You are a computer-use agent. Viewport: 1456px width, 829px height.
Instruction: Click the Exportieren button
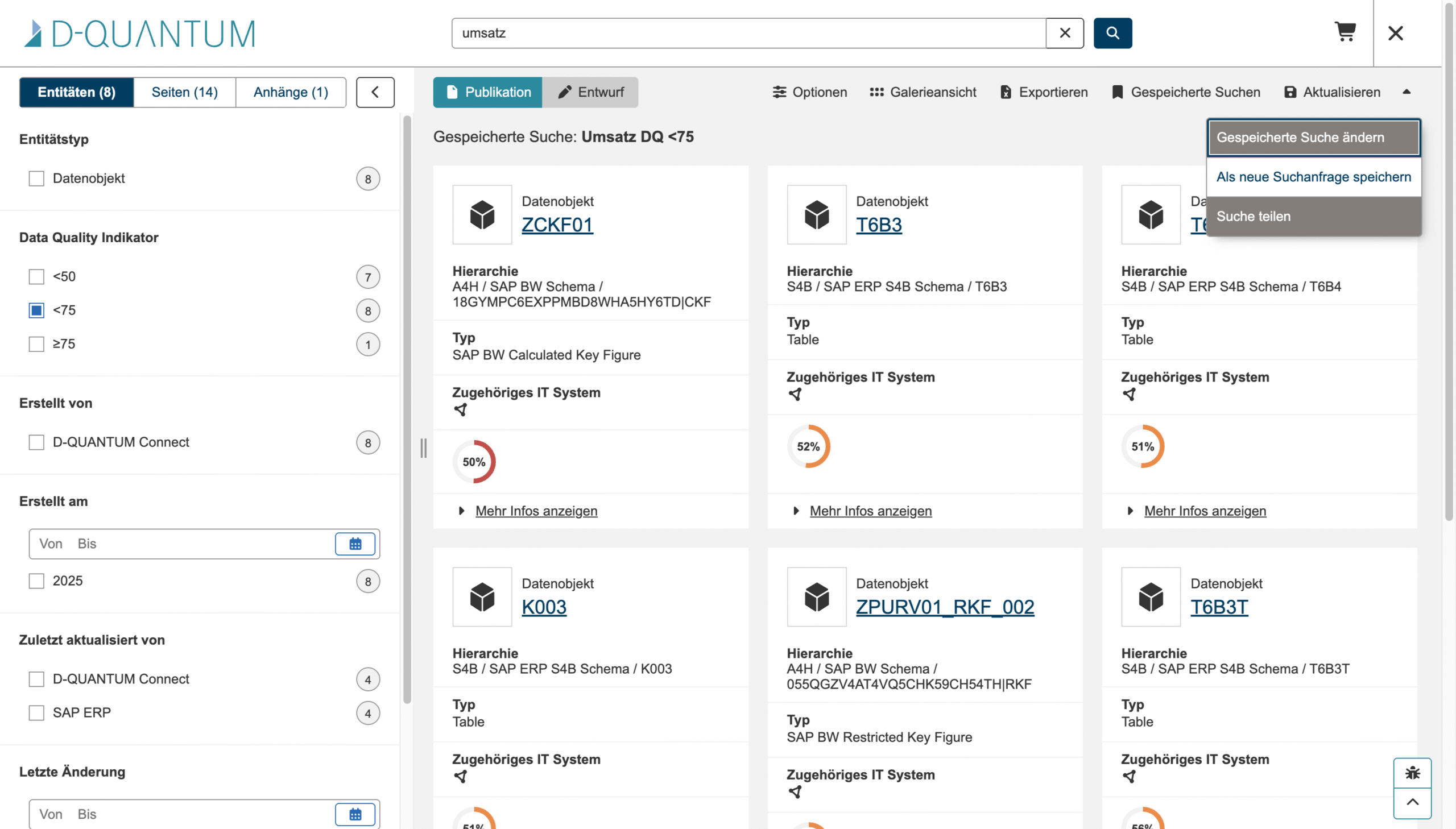pyautogui.click(x=1043, y=92)
